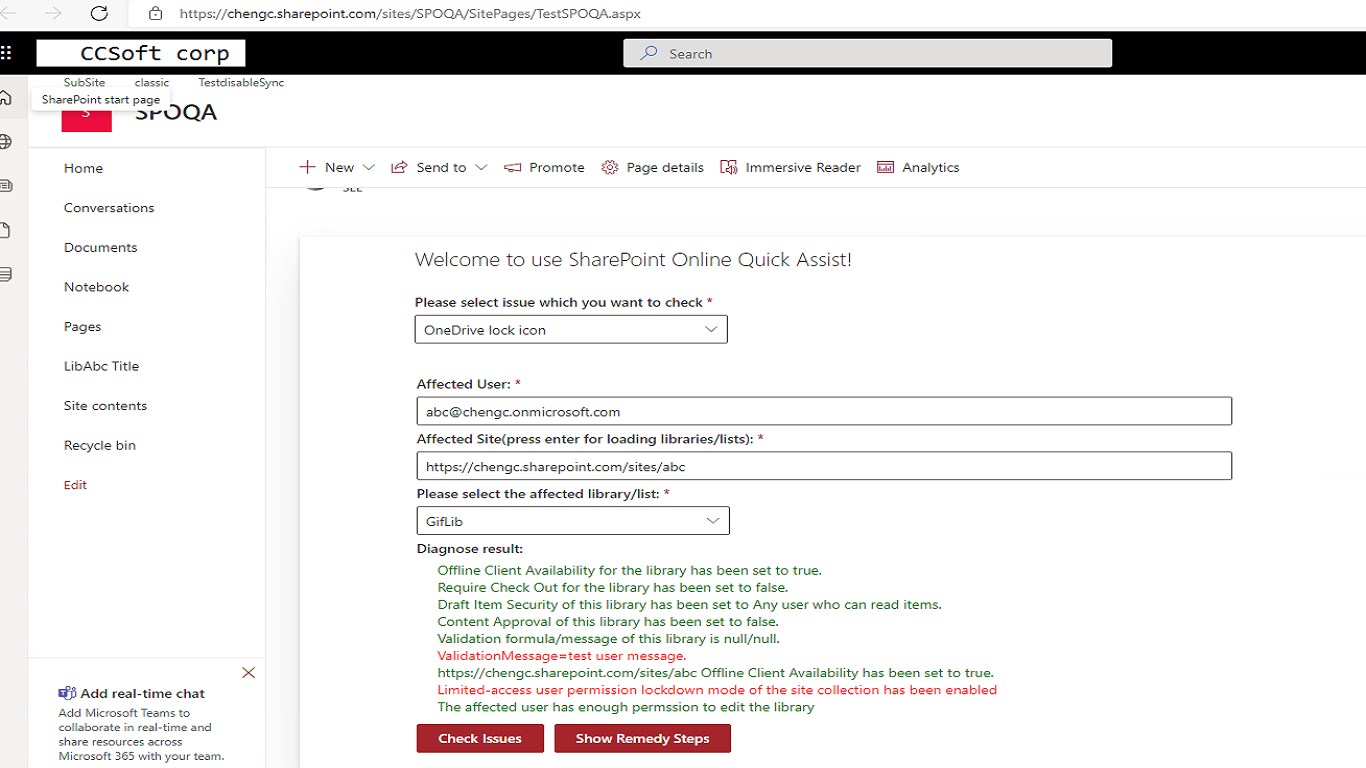Image resolution: width=1366 pixels, height=768 pixels.
Task: Click the Teams icon in chat card
Action: (67, 693)
